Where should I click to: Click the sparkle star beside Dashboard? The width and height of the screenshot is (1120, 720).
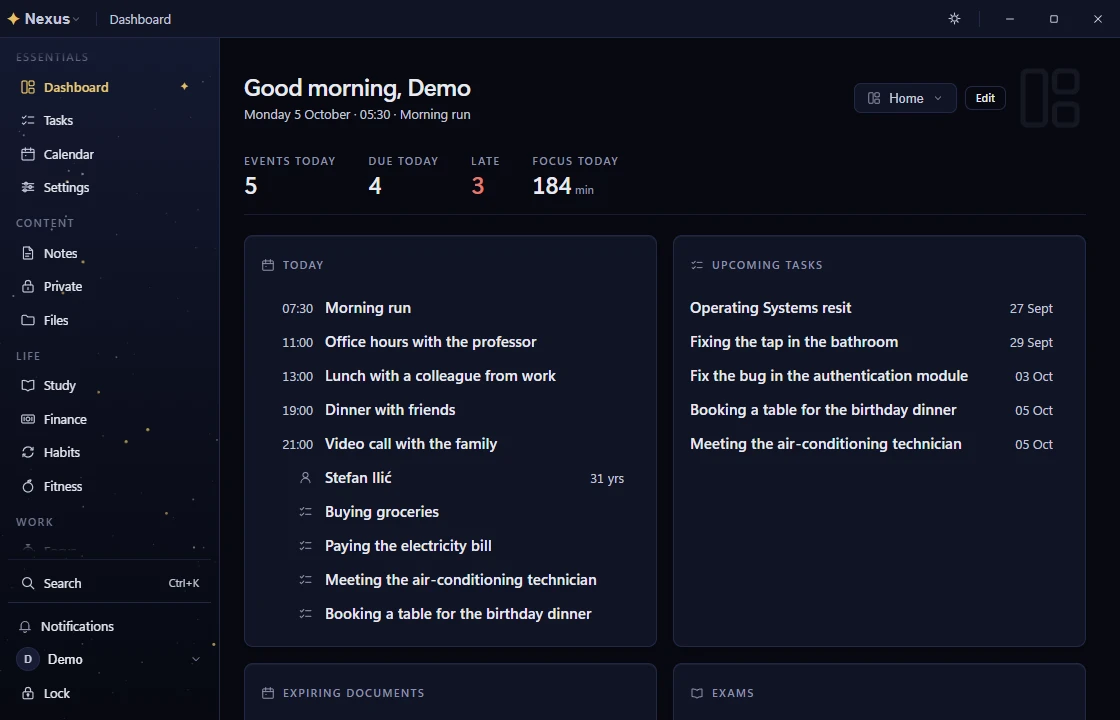184,86
